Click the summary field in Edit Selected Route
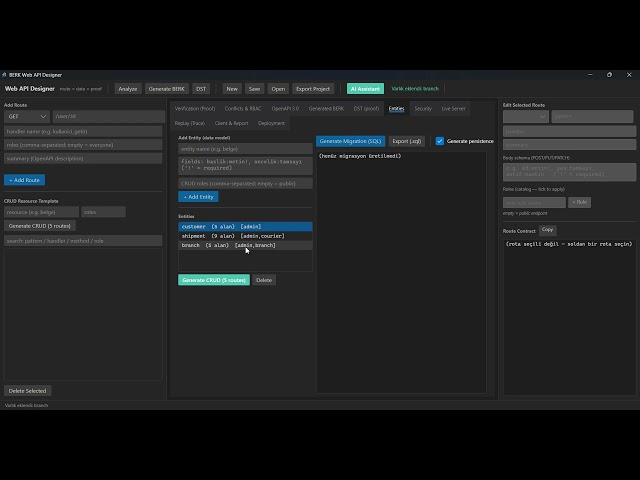 coord(569,145)
